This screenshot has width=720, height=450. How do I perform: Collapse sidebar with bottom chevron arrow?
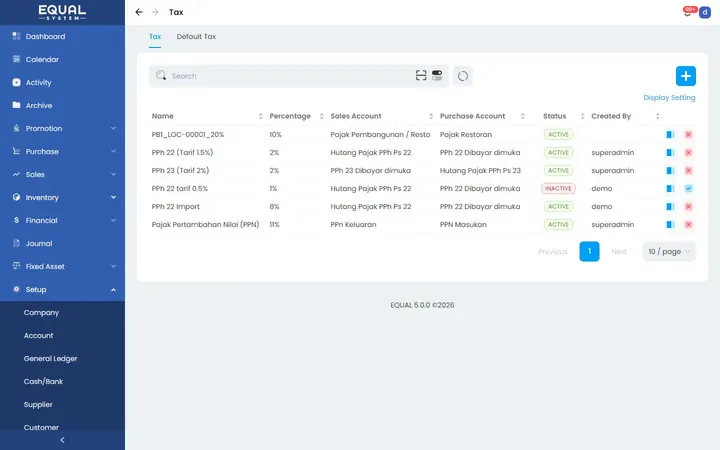(62, 440)
